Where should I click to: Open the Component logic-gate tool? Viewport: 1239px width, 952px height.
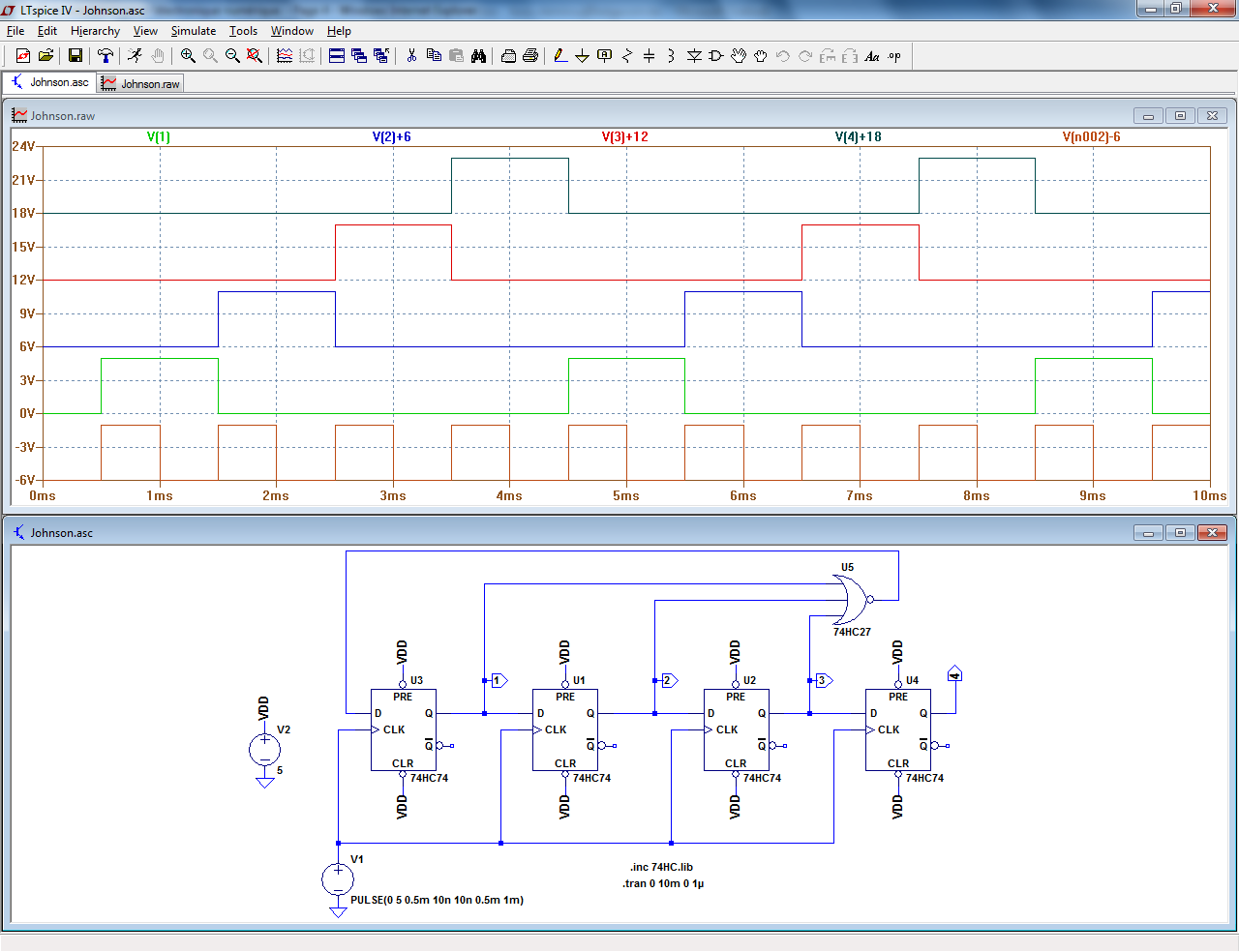coord(716,56)
